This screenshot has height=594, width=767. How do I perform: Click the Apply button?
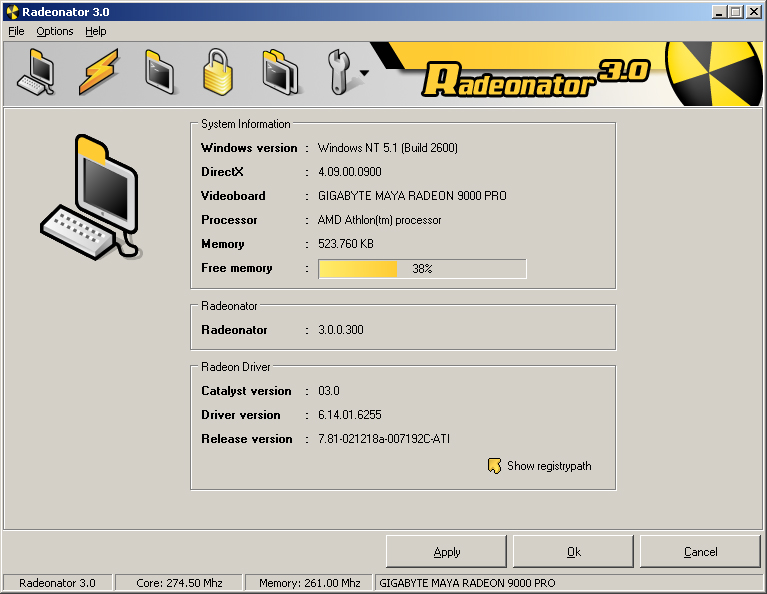click(x=446, y=551)
